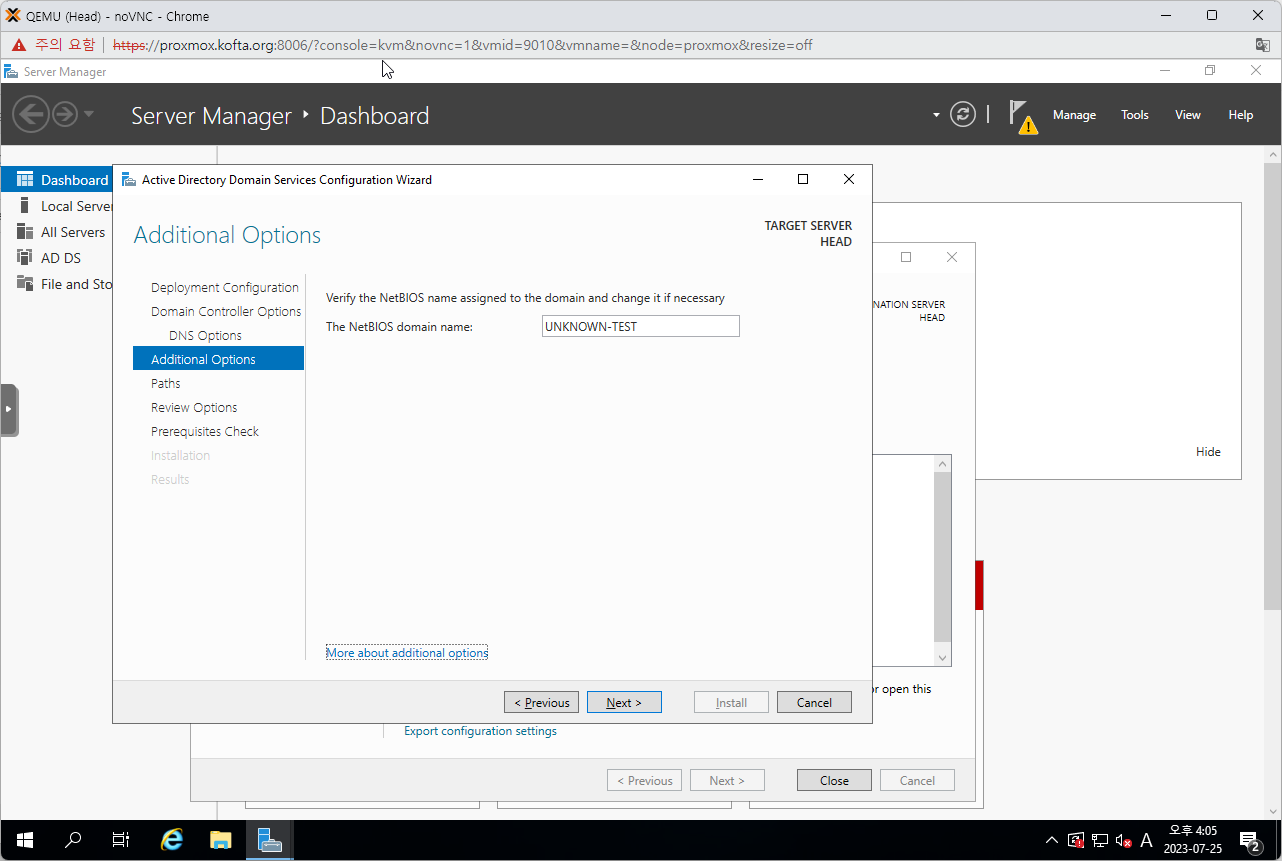Click the back navigation arrow in Server Manager
Image resolution: width=1282 pixels, height=861 pixels.
[x=31, y=114]
